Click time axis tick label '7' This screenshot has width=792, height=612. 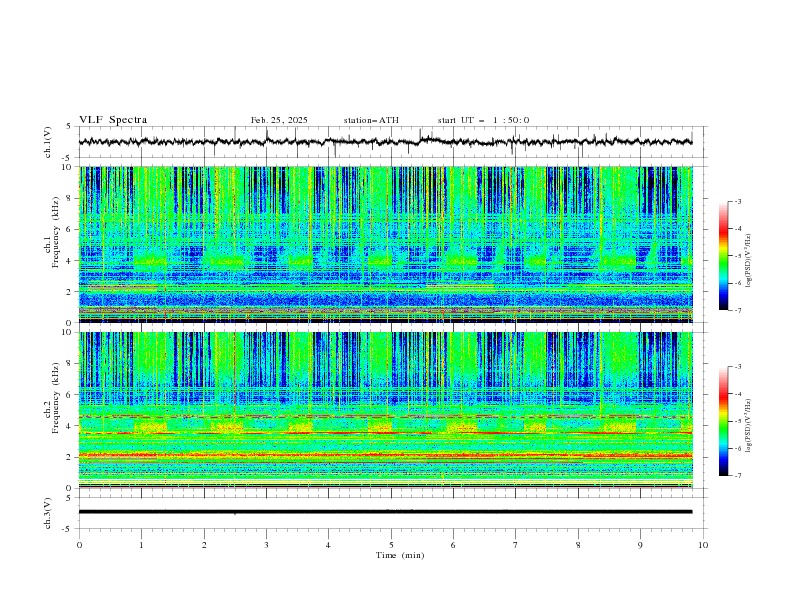pyautogui.click(x=516, y=545)
